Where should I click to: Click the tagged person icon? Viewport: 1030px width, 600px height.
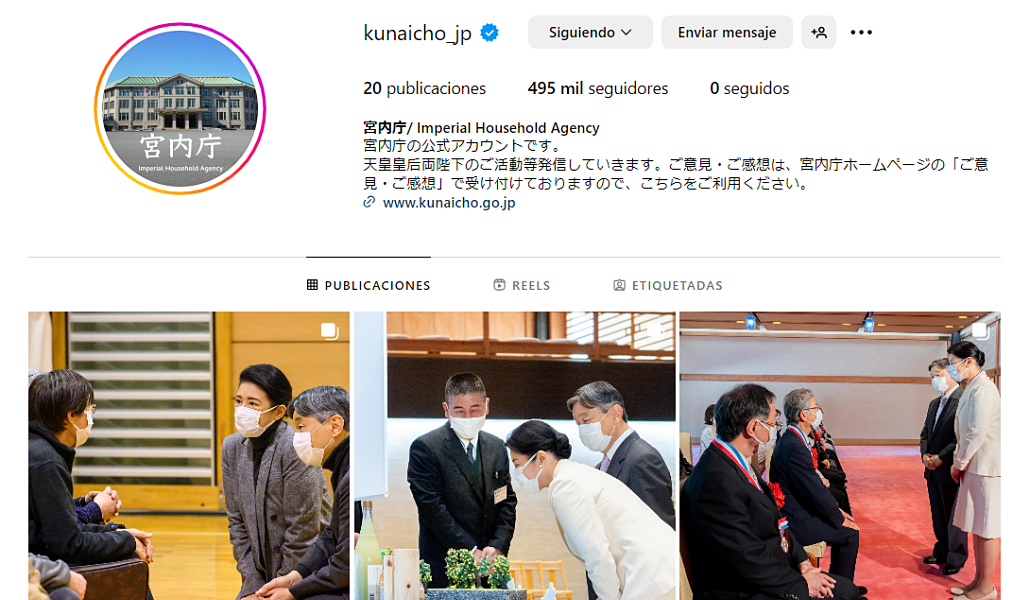pyautogui.click(x=619, y=285)
